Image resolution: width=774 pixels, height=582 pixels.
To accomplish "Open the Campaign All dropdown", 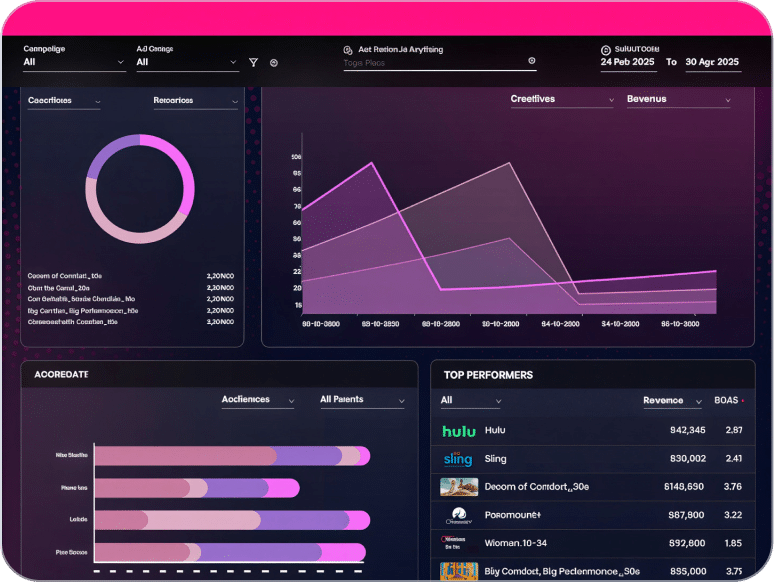I will coord(74,62).
